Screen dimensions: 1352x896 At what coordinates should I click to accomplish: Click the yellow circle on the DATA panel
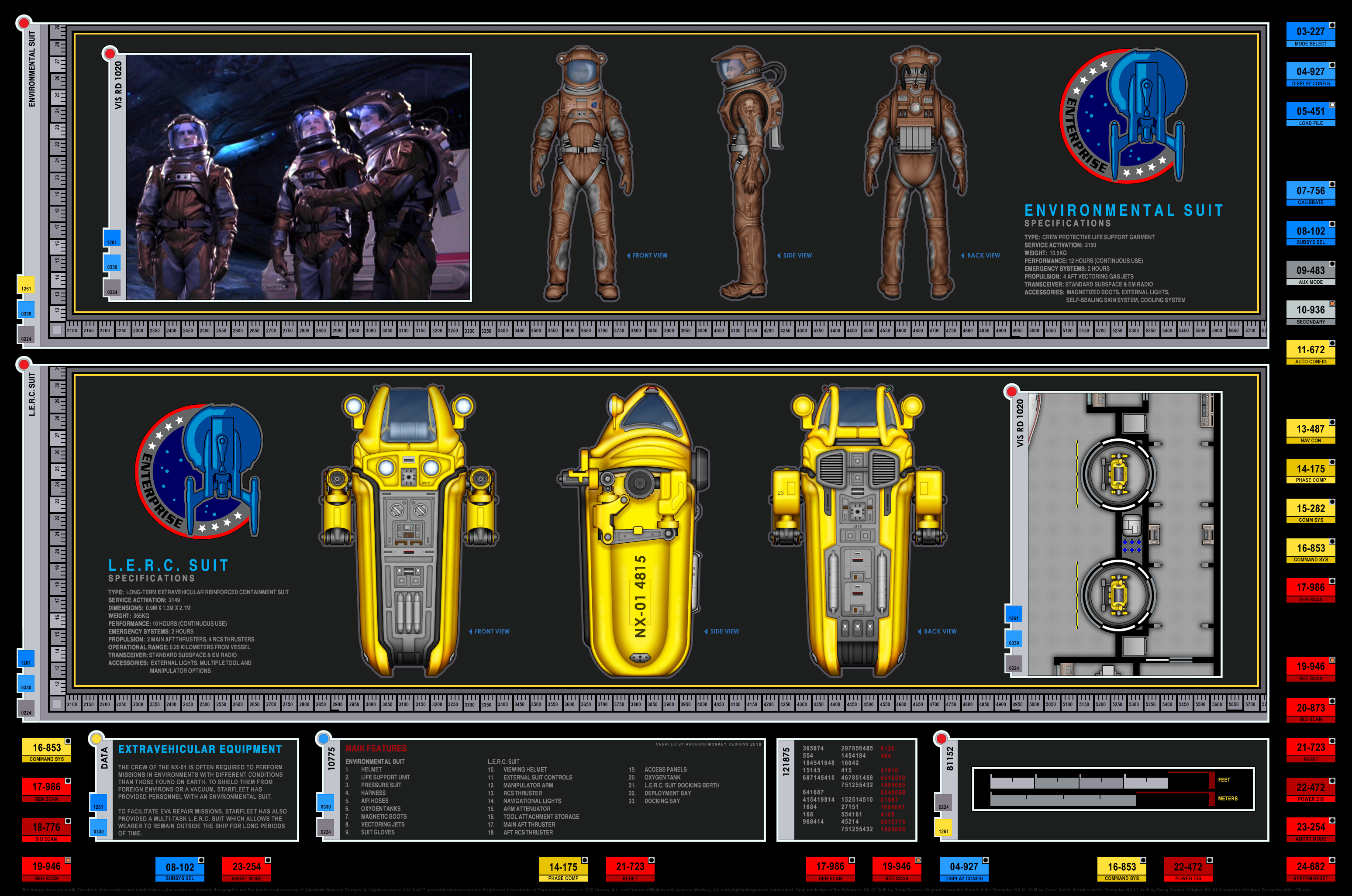[97, 738]
